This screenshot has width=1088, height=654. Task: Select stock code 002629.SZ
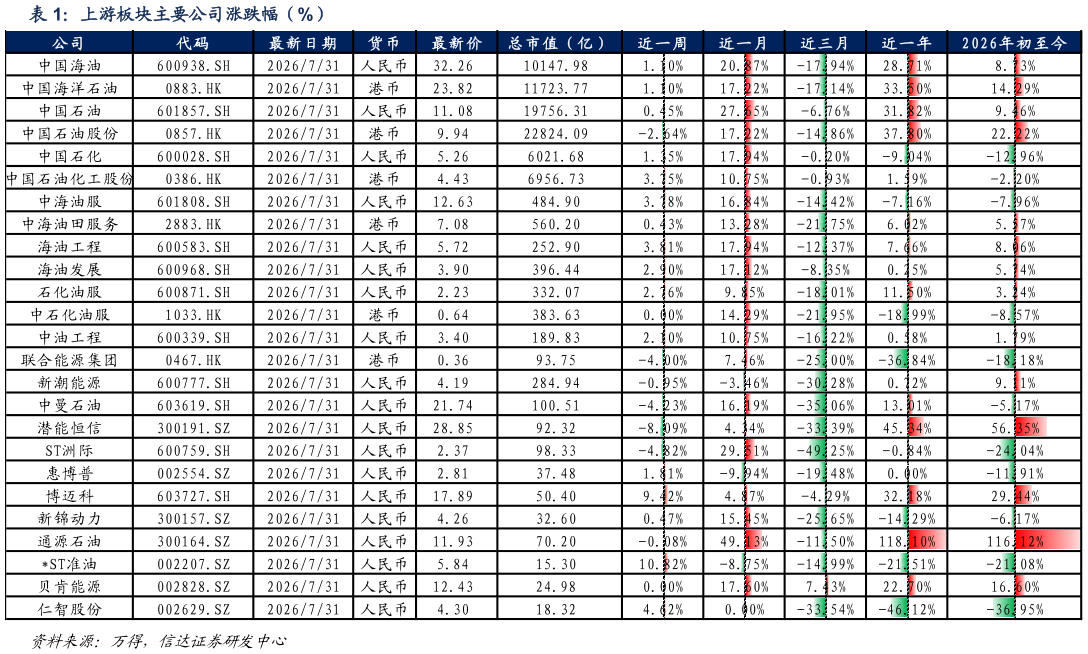[193, 610]
